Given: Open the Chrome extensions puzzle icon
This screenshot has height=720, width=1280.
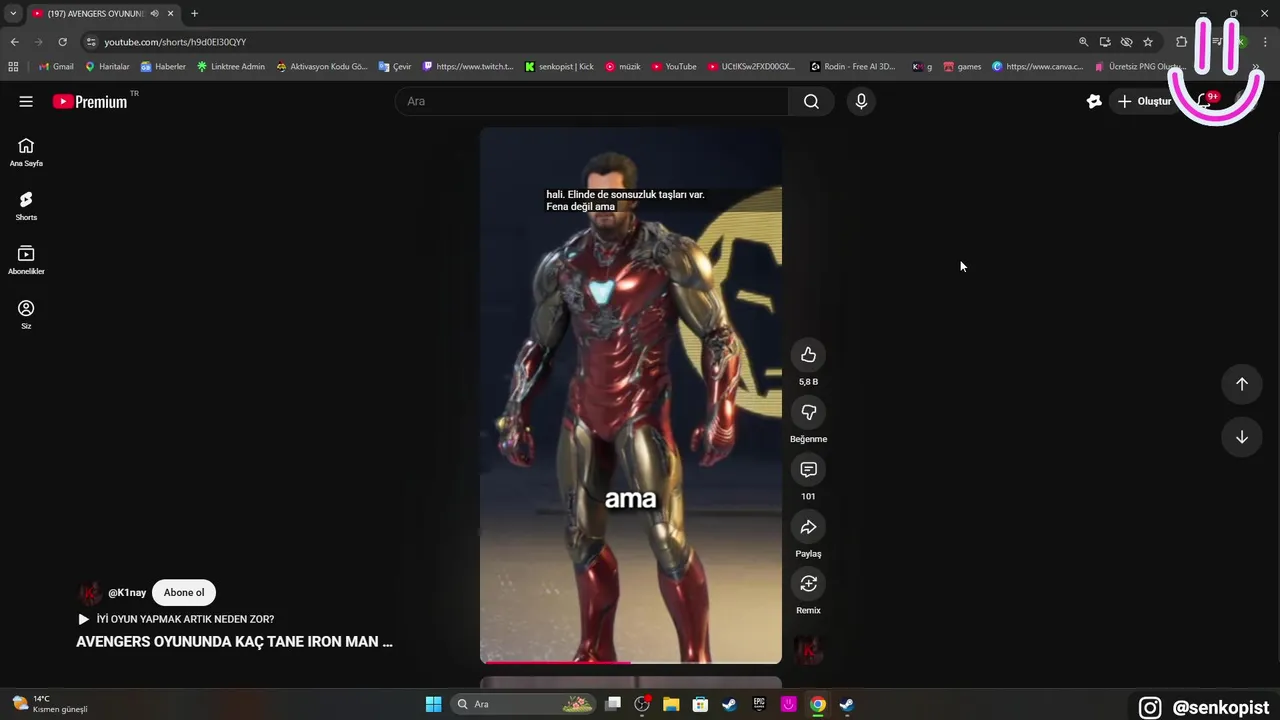Looking at the screenshot, I should coord(1182,42).
